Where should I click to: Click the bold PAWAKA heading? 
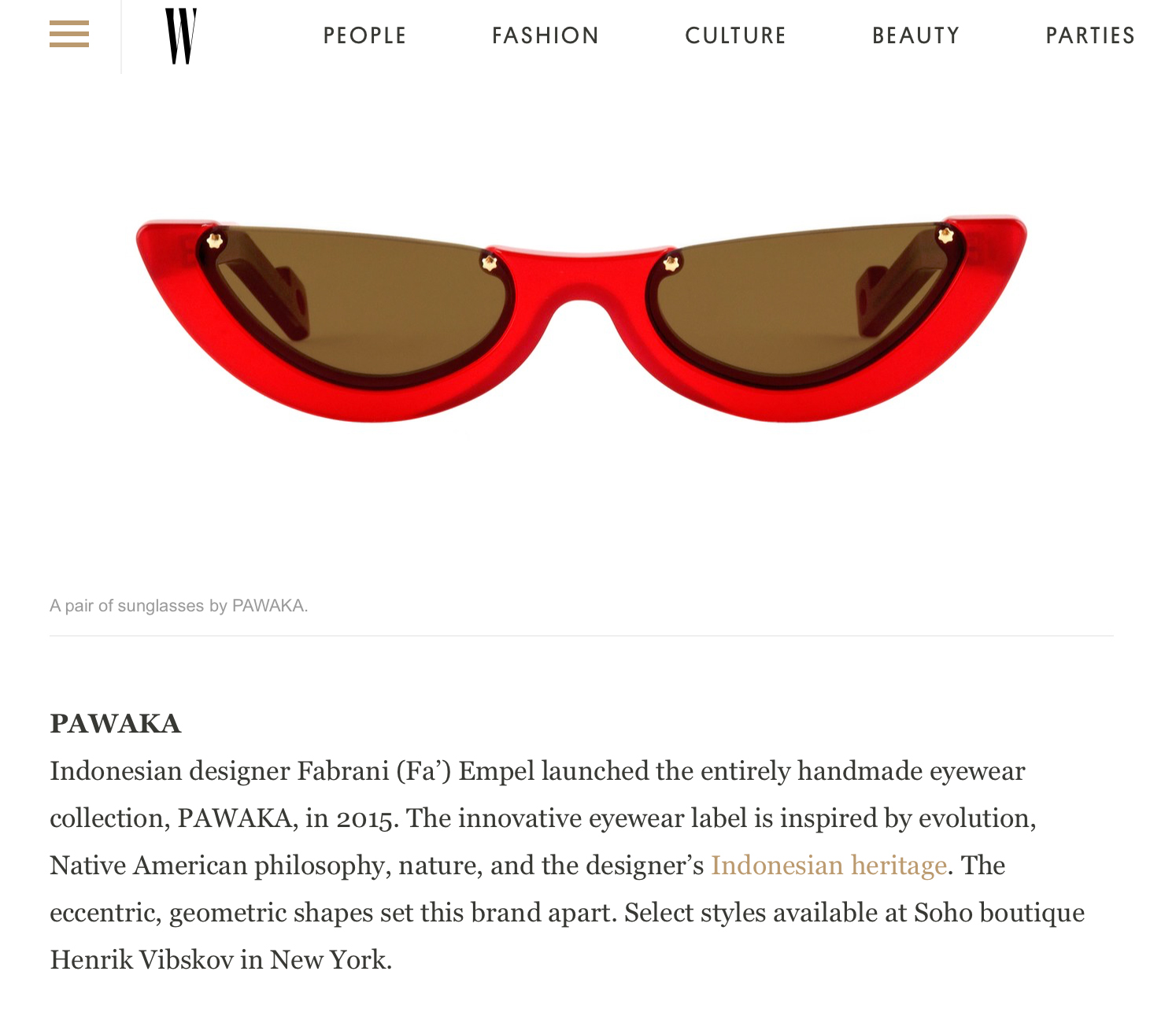(x=116, y=724)
